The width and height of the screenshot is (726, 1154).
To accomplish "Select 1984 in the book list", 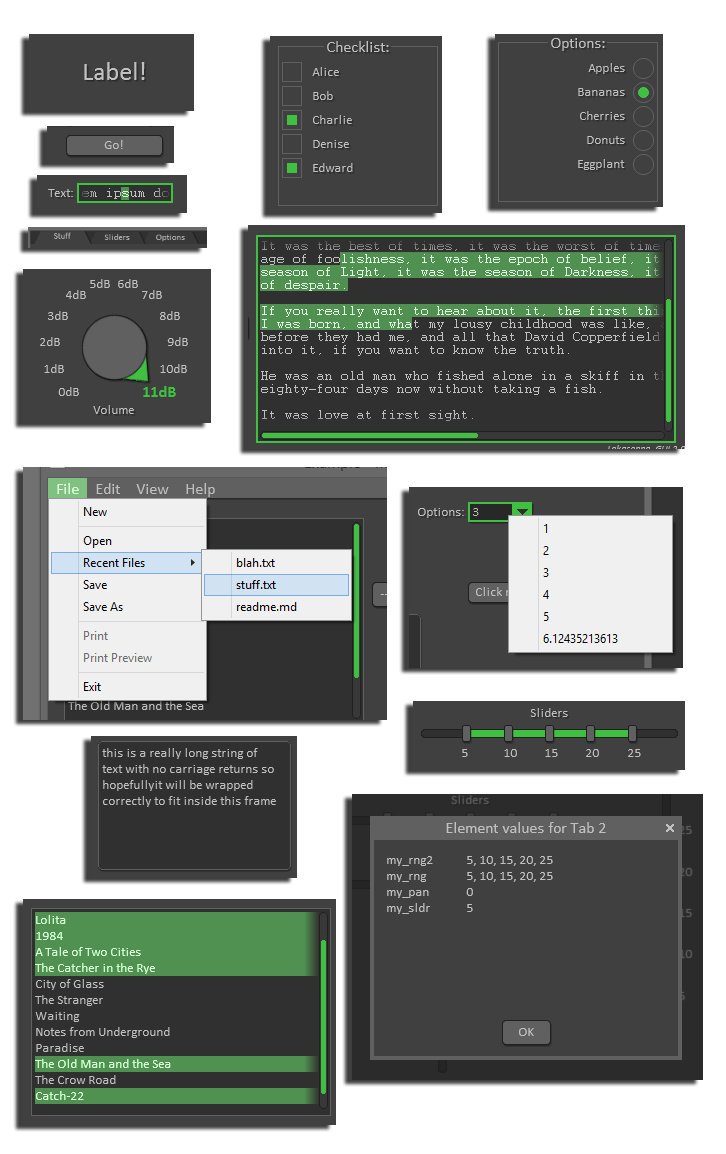I will (176, 936).
